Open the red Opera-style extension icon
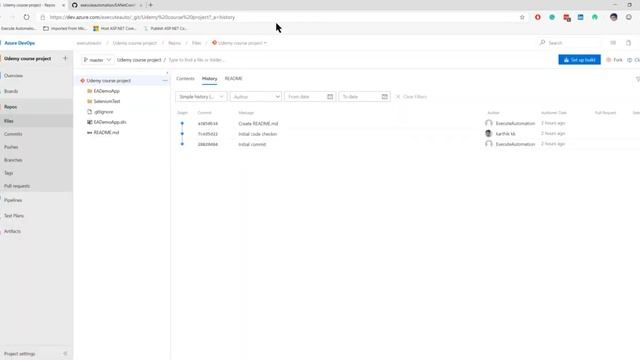 (x=538, y=17)
